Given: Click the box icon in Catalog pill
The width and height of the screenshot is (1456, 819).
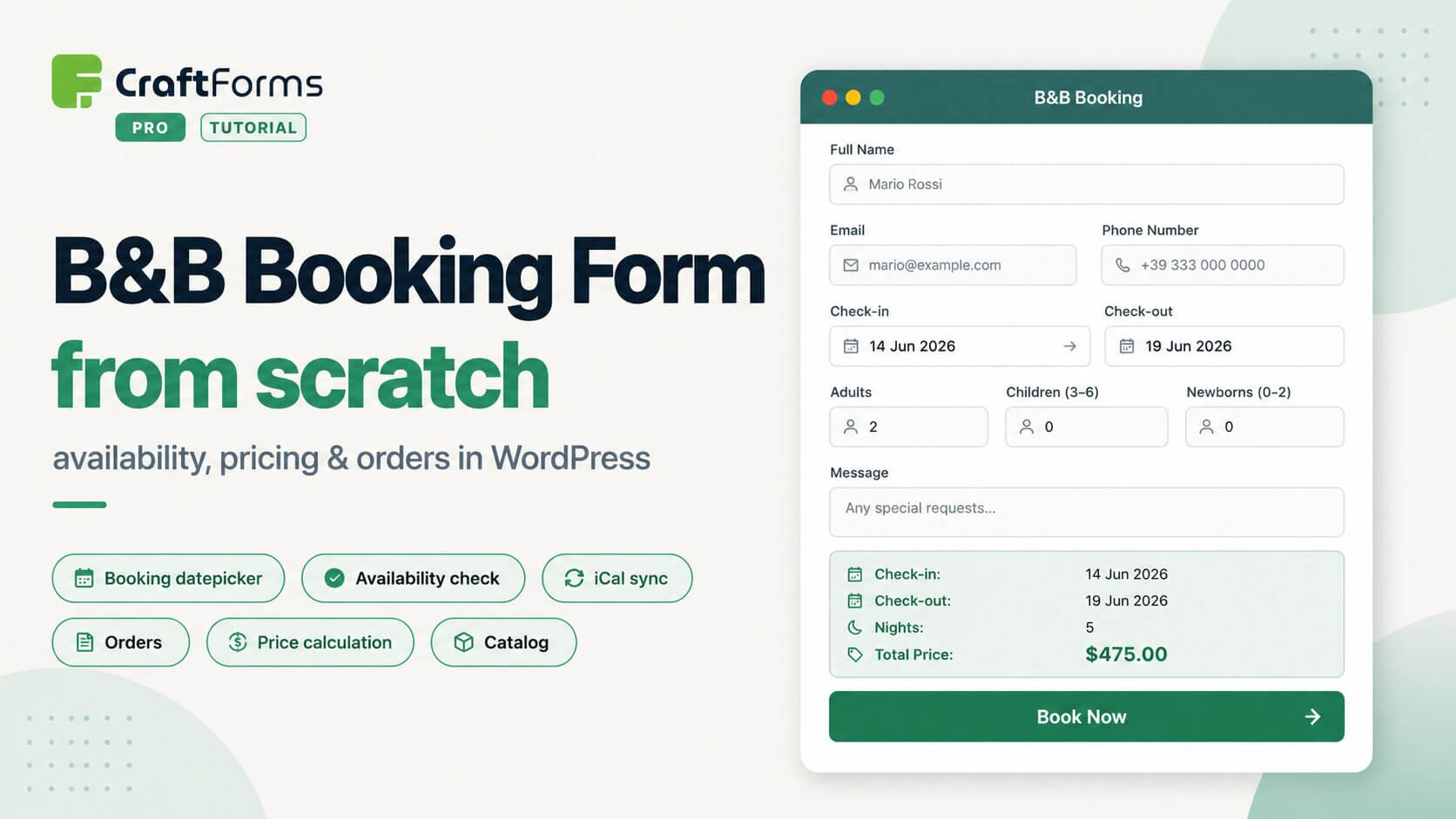Looking at the screenshot, I should click(464, 642).
